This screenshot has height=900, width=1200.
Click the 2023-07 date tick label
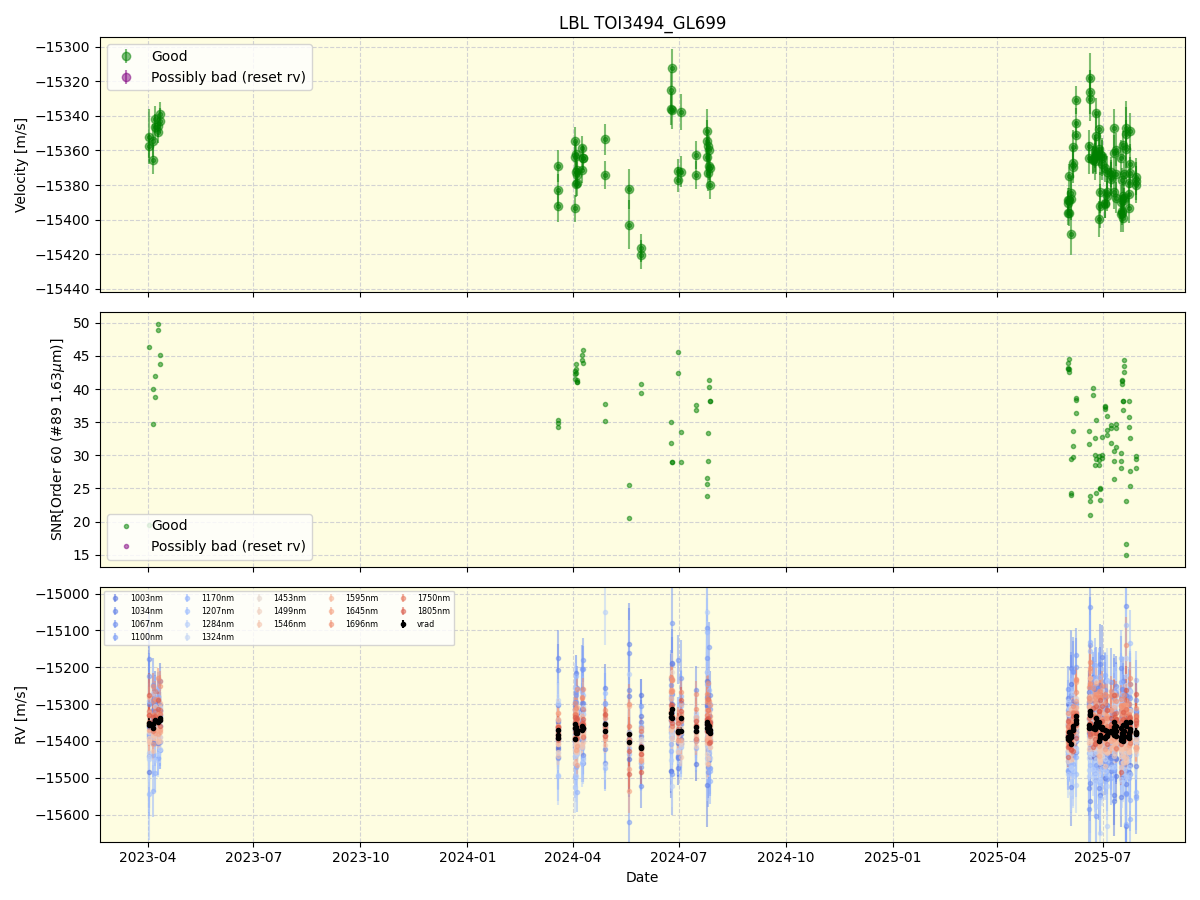click(253, 857)
